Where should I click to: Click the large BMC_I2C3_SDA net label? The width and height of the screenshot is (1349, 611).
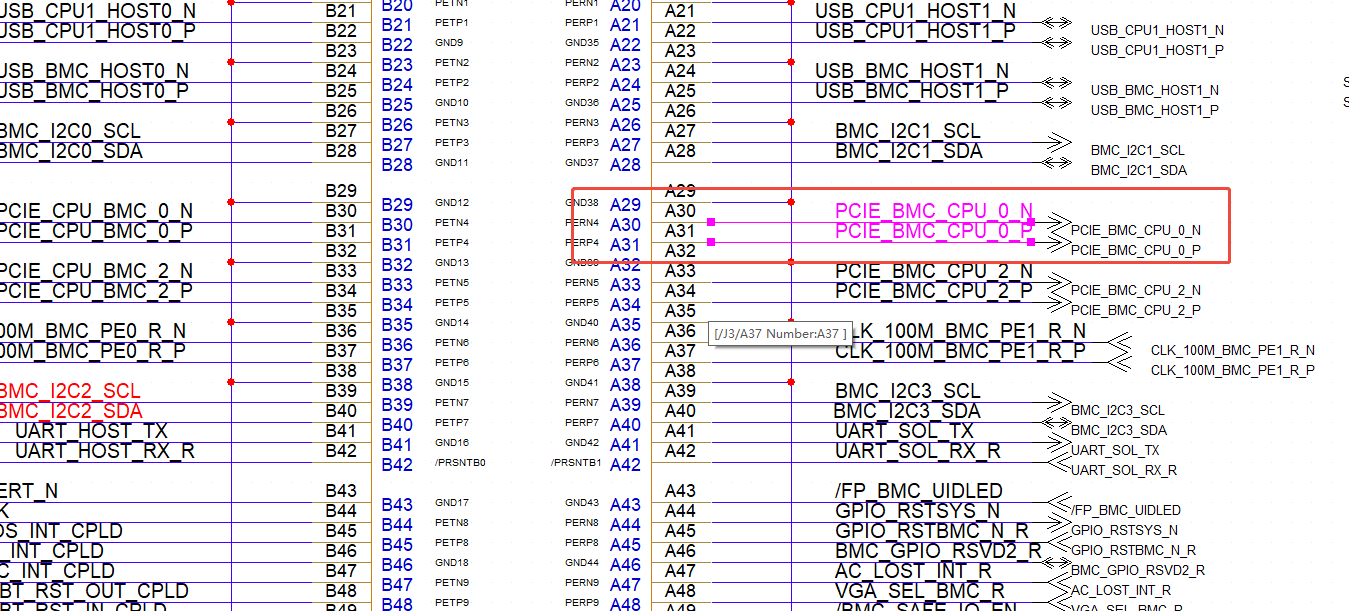click(907, 411)
